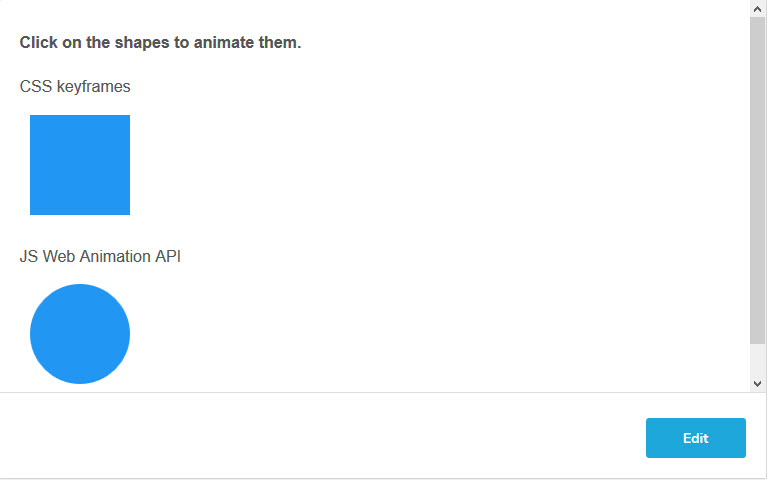Animate the blue square shape
Screen dimensions: 768x480
[80, 165]
